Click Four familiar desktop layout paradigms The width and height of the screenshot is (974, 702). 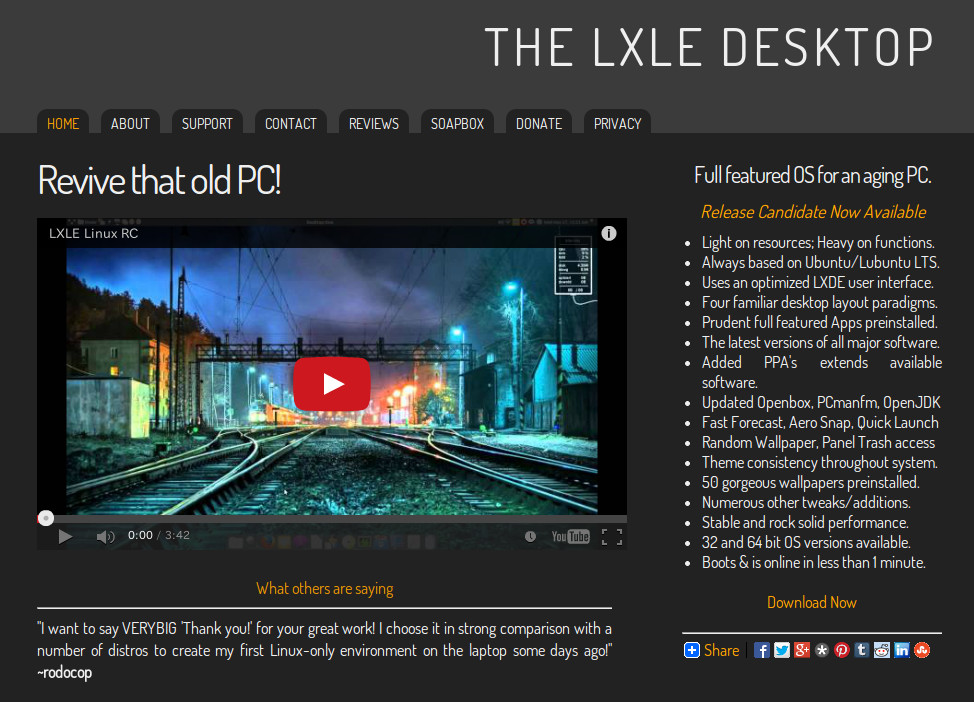[x=819, y=303]
